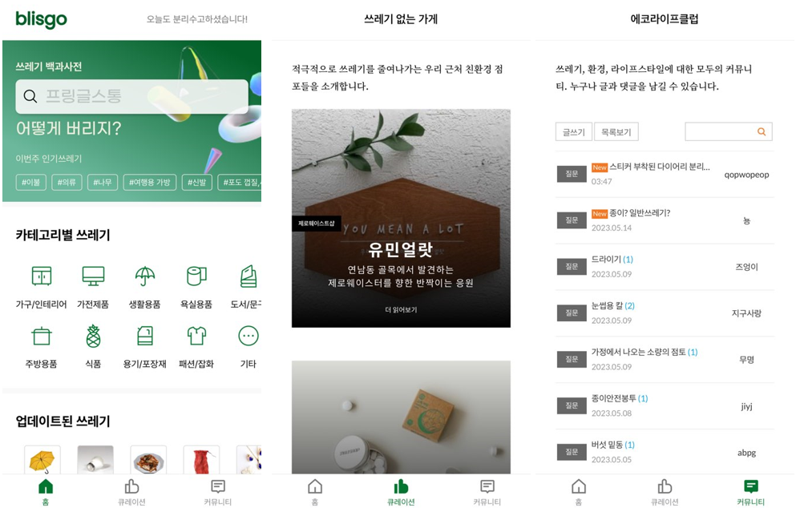Image resolution: width=800 pixels, height=516 pixels.
Task: Click the 주방용품 pot icon
Action: [x=41, y=336]
